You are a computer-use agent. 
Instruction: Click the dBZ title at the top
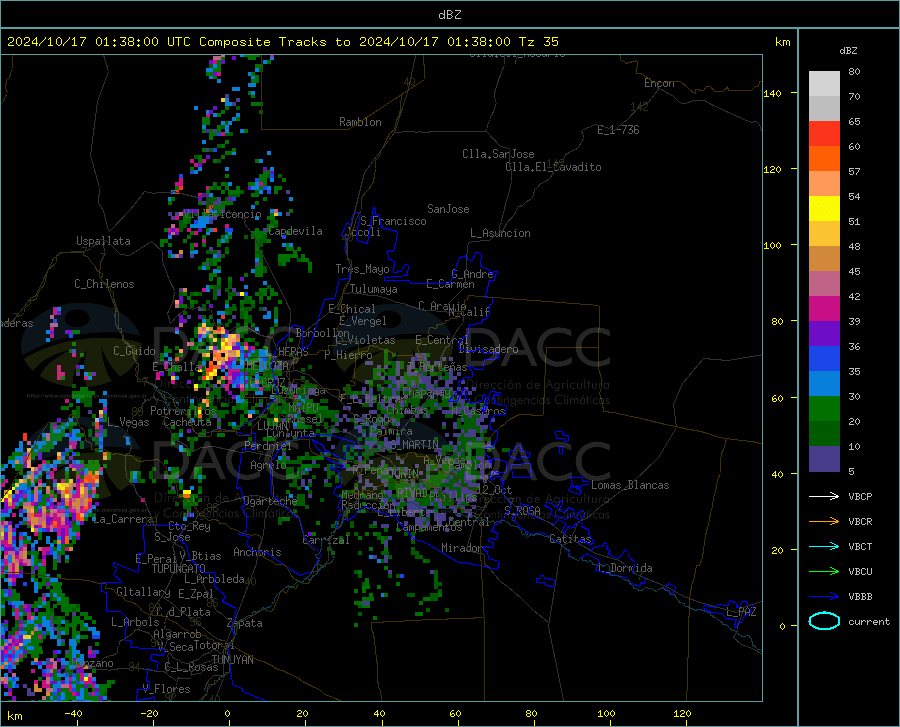(x=449, y=15)
